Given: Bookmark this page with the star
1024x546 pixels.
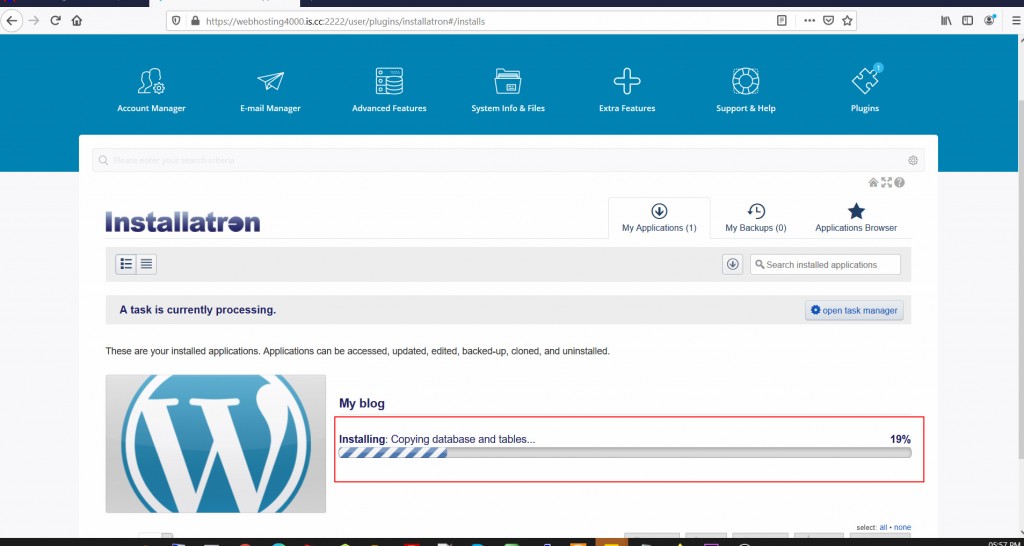Looking at the screenshot, I should pyautogui.click(x=847, y=21).
